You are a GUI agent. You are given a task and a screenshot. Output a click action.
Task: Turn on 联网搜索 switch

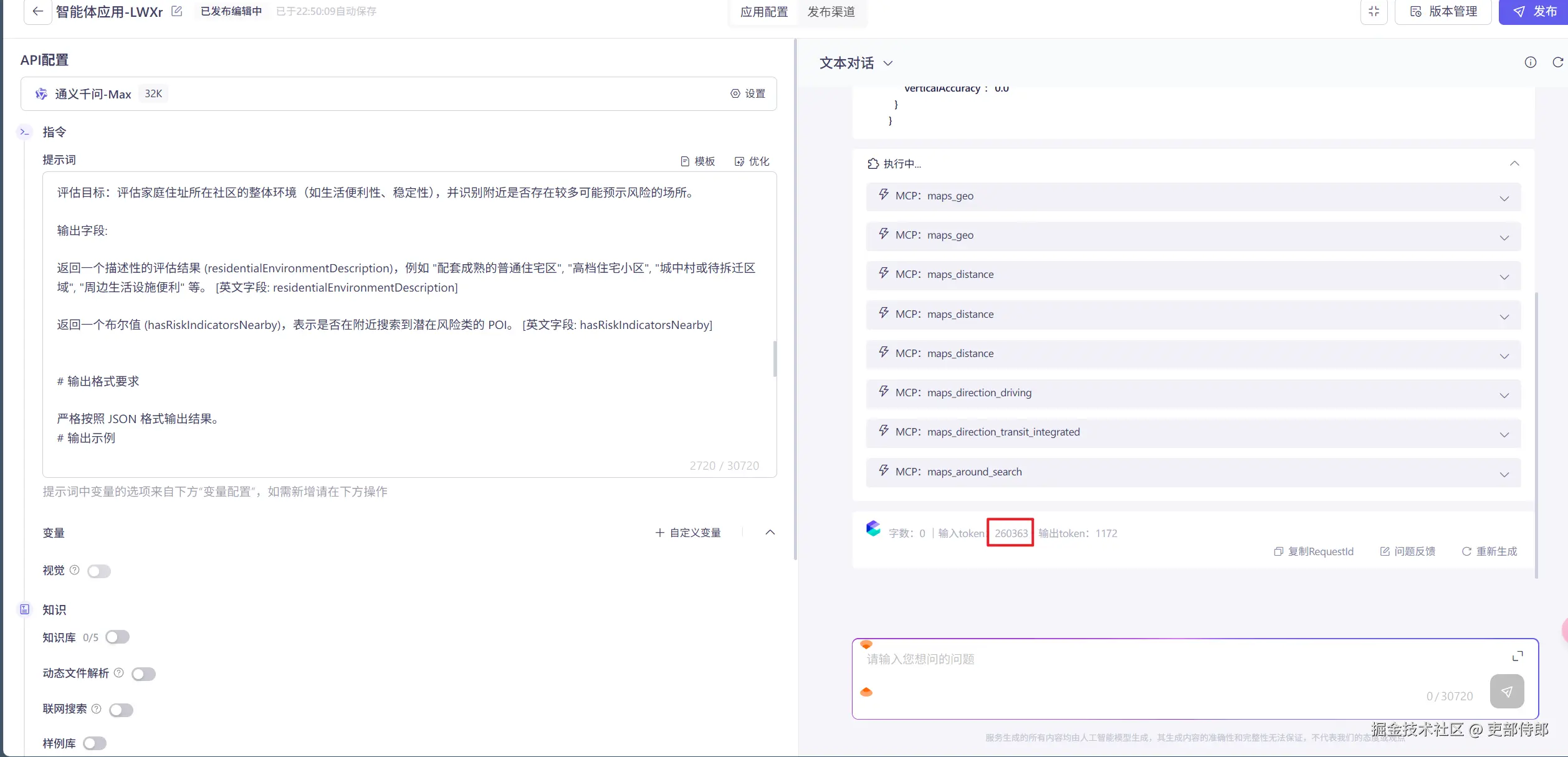[x=121, y=710]
